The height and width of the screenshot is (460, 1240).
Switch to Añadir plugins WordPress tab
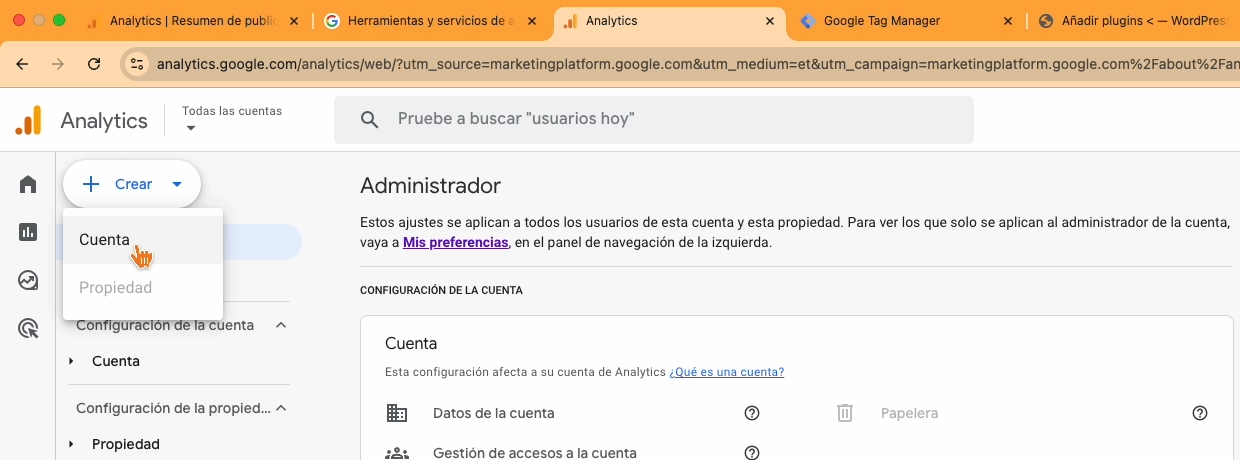tap(1135, 20)
